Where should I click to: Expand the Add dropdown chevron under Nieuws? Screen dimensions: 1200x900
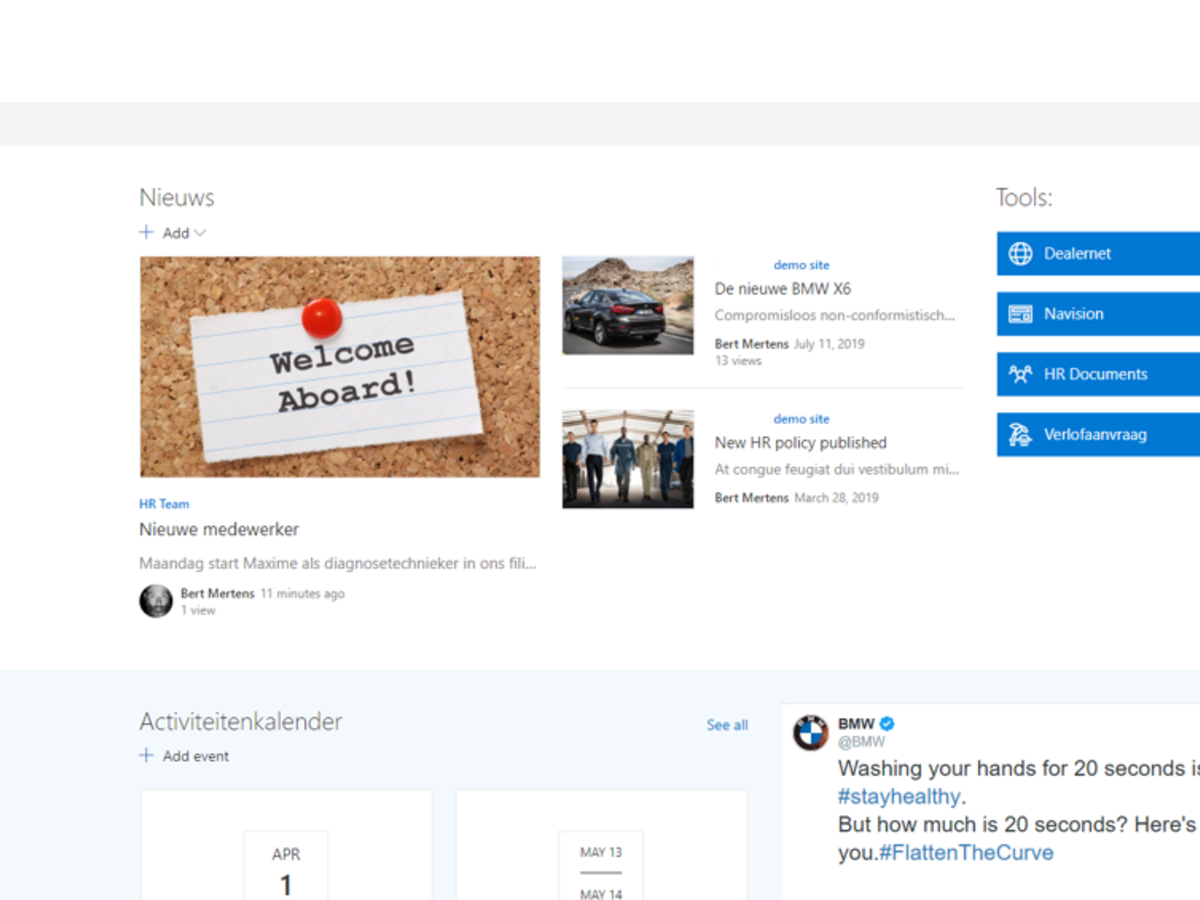(200, 233)
